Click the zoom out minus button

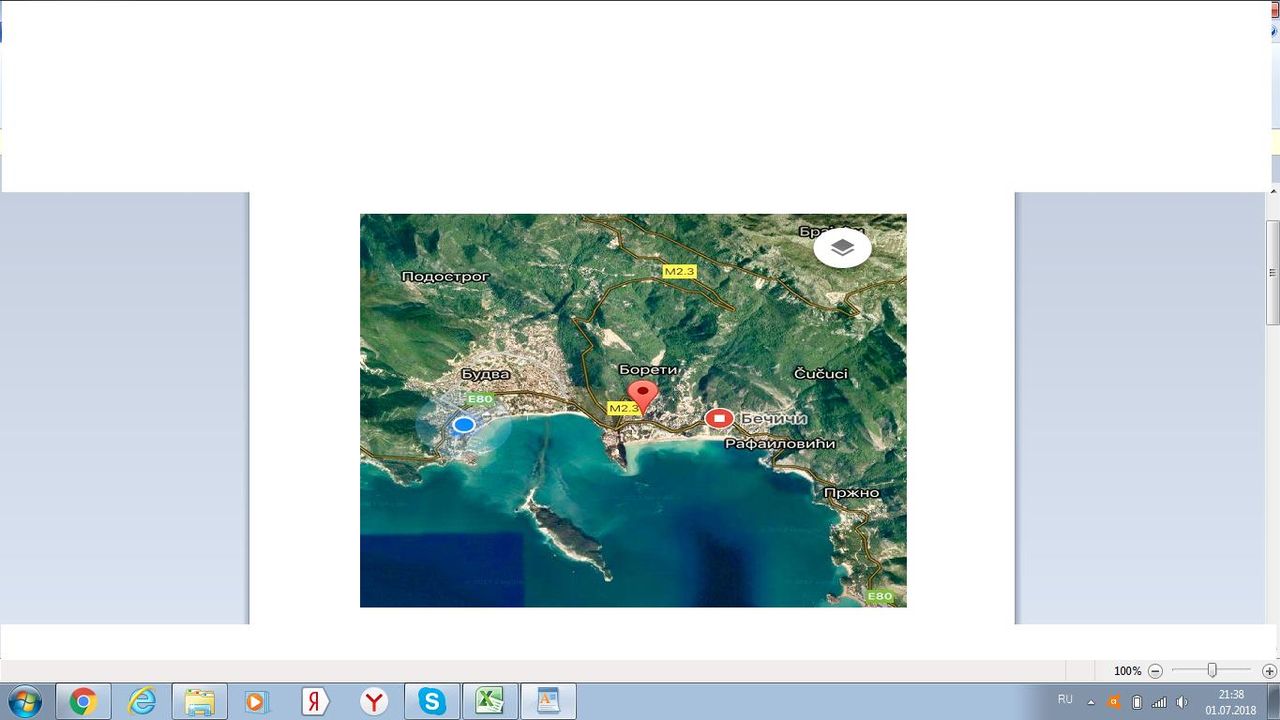(1155, 671)
